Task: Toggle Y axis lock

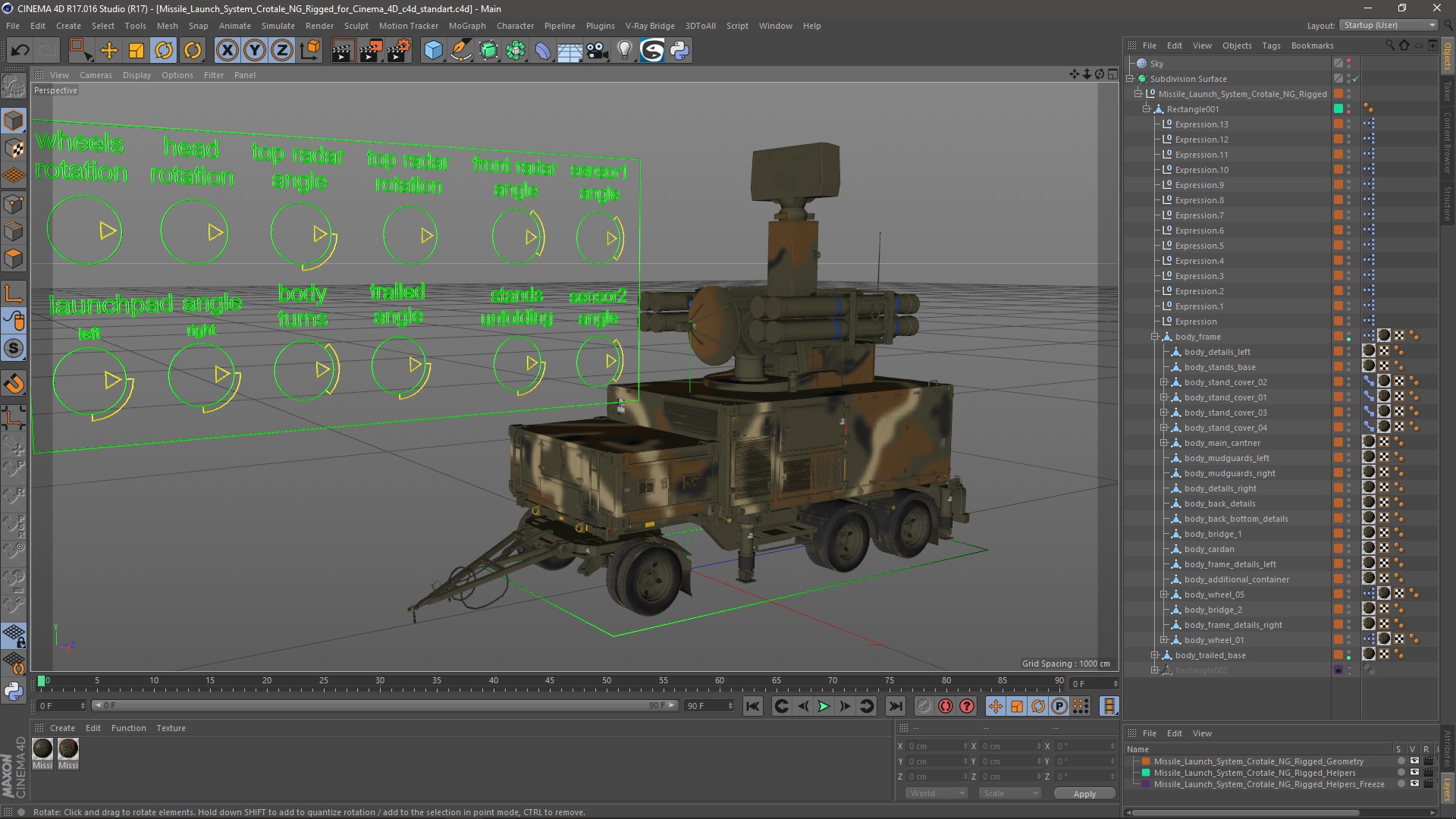Action: tap(255, 51)
